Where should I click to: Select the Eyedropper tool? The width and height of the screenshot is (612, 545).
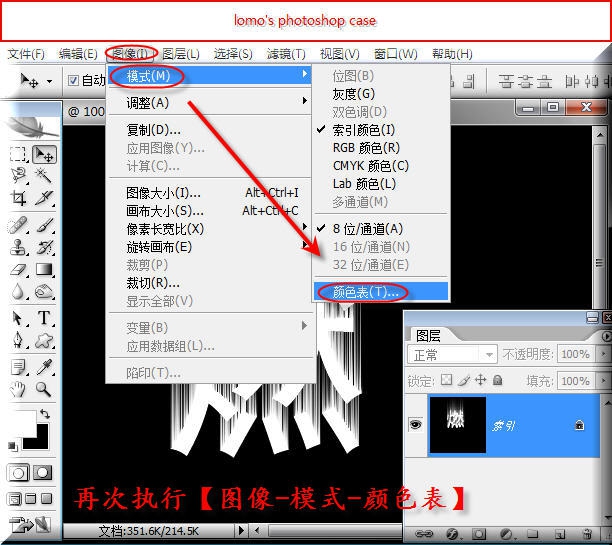point(44,367)
